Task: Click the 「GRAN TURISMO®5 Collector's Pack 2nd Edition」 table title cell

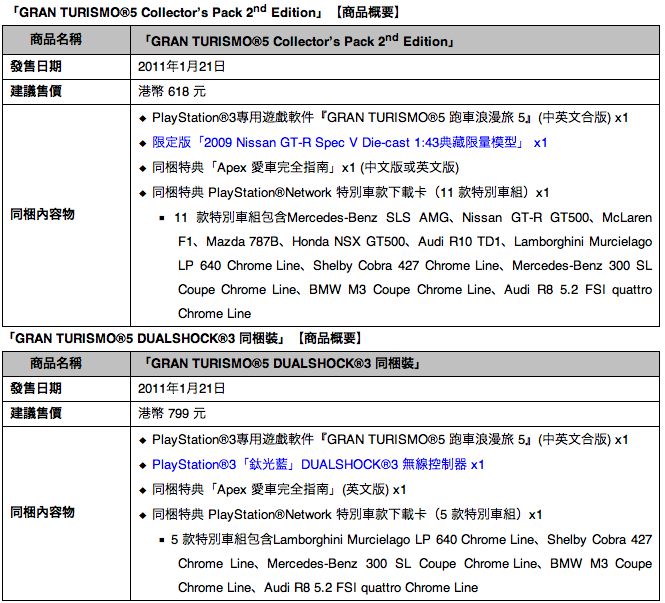Action: click(395, 40)
